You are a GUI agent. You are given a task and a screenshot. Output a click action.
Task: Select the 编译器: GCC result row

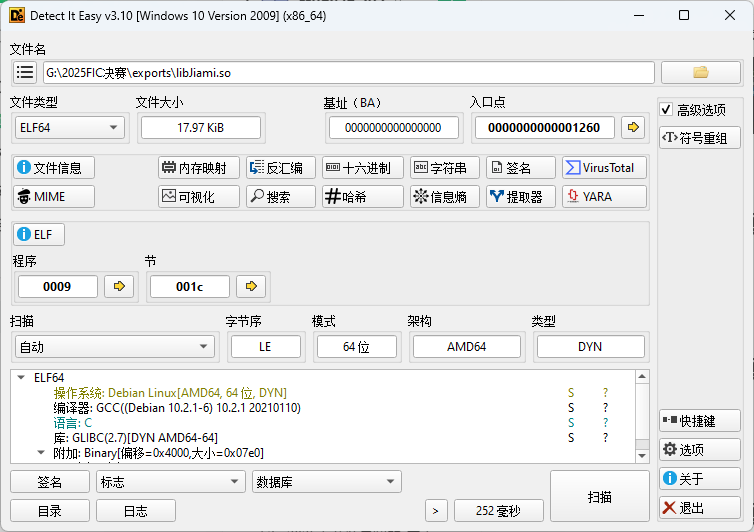[x=322, y=408]
